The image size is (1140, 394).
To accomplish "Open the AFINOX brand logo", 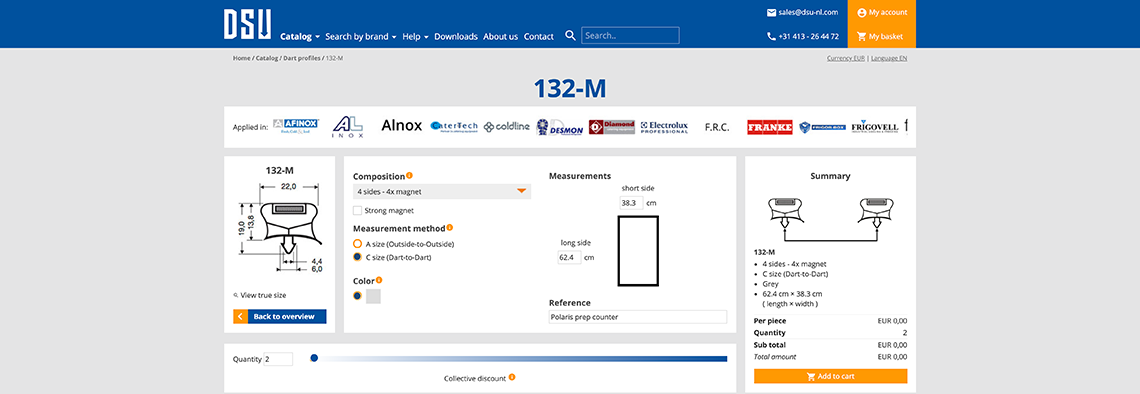I will [296, 126].
